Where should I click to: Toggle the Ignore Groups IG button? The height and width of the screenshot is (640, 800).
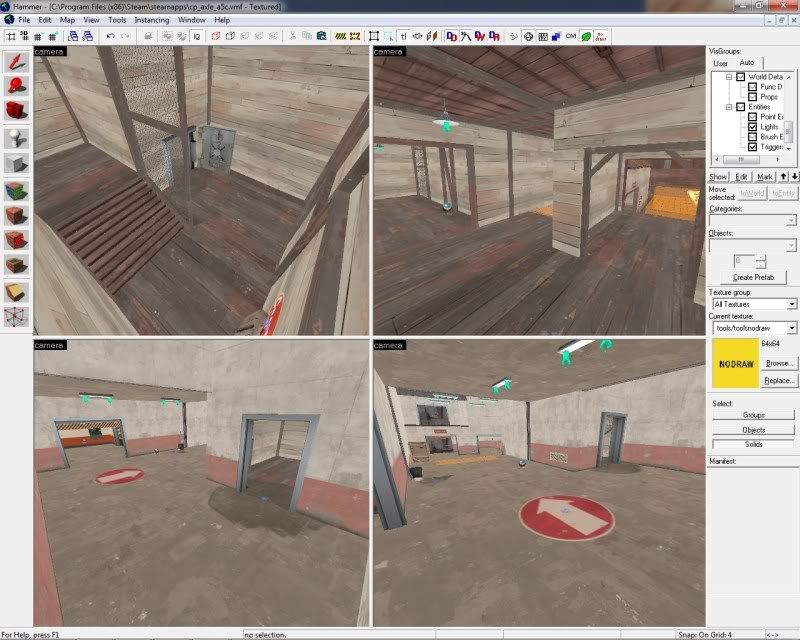pyautogui.click(x=196, y=36)
